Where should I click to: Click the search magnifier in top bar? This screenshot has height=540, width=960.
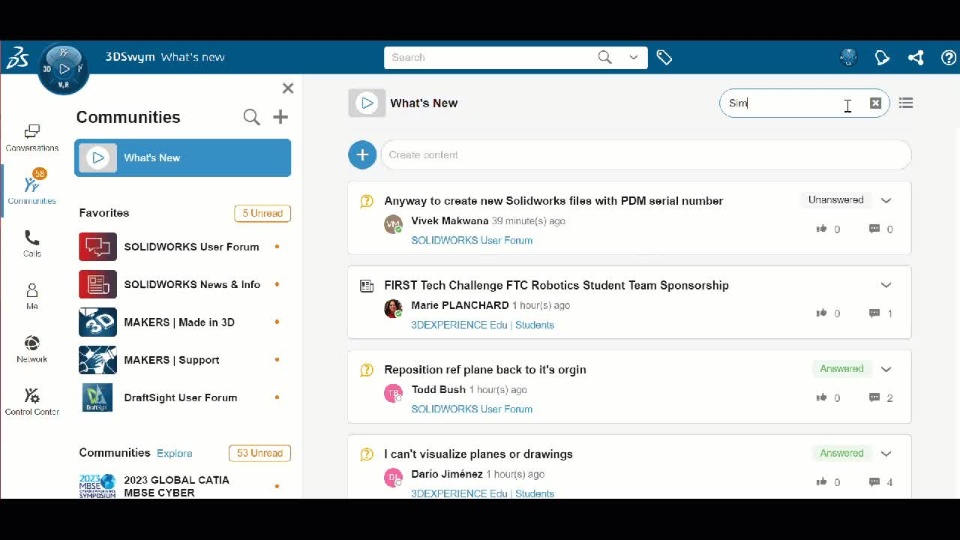coord(604,57)
